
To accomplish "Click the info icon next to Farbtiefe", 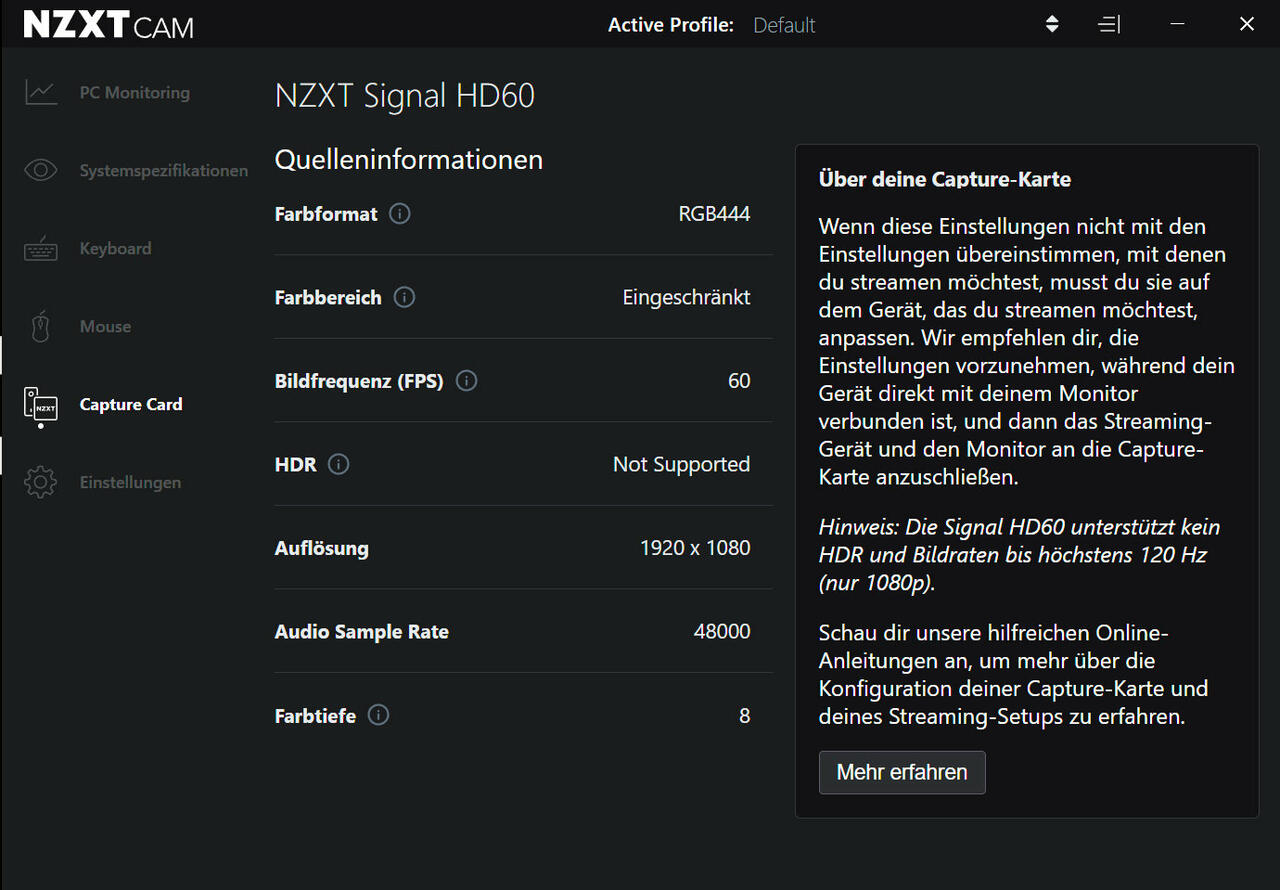I will tap(379, 715).
